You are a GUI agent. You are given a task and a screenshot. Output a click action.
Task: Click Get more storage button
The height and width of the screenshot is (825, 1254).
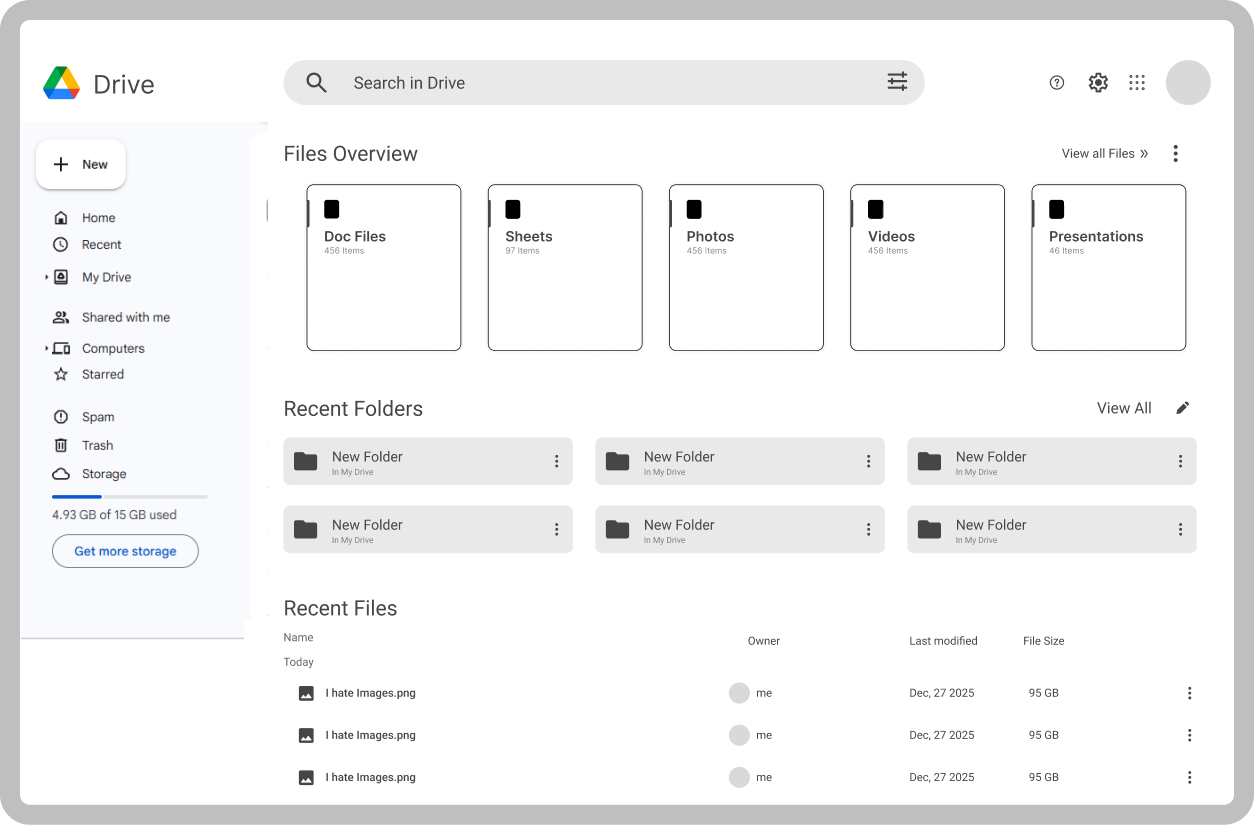tap(125, 551)
